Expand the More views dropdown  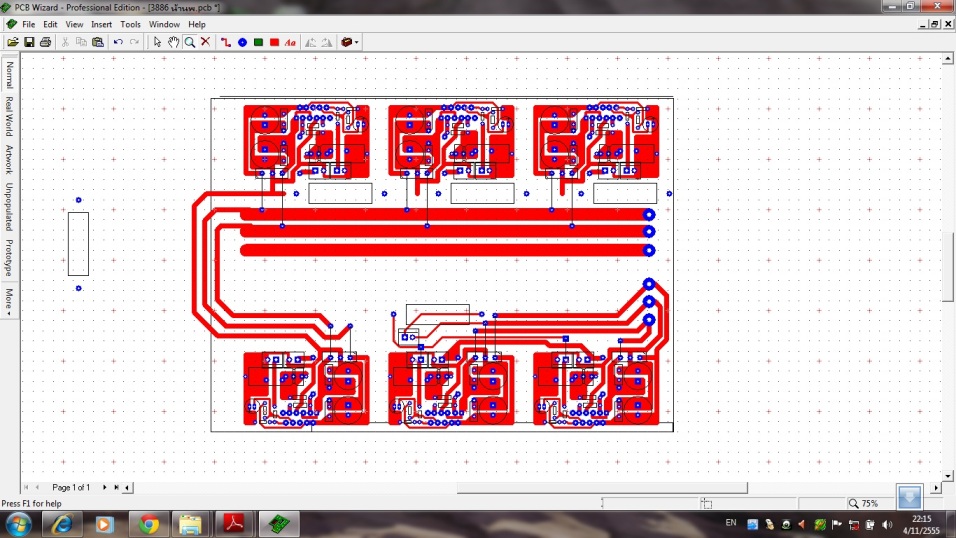tap(9, 301)
